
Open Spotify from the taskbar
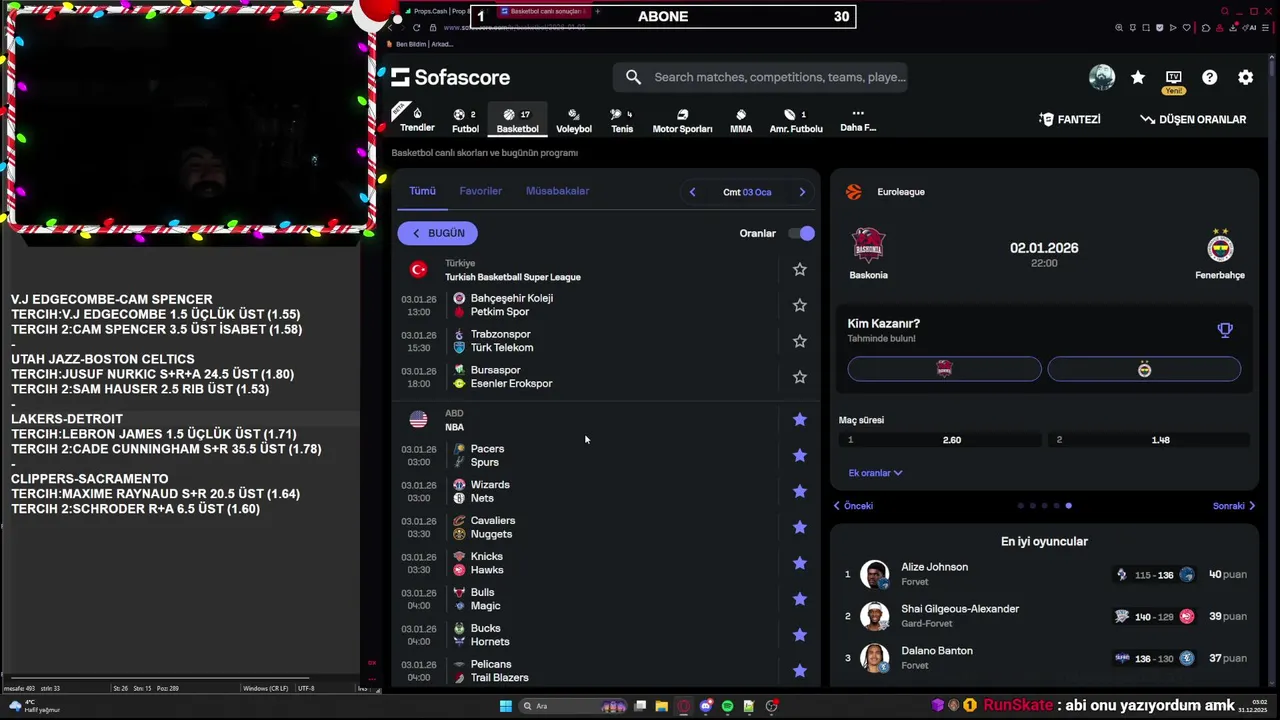coord(727,706)
